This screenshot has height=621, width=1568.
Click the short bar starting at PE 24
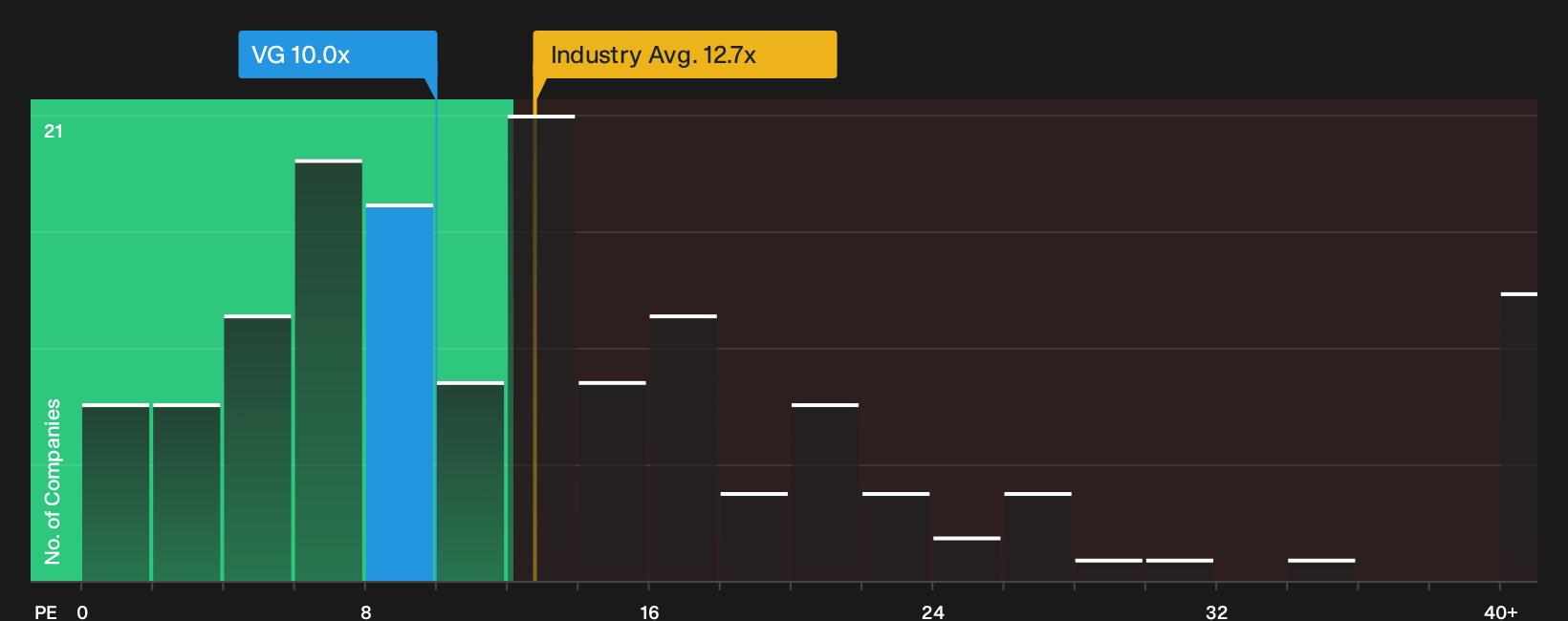pyautogui.click(x=967, y=559)
